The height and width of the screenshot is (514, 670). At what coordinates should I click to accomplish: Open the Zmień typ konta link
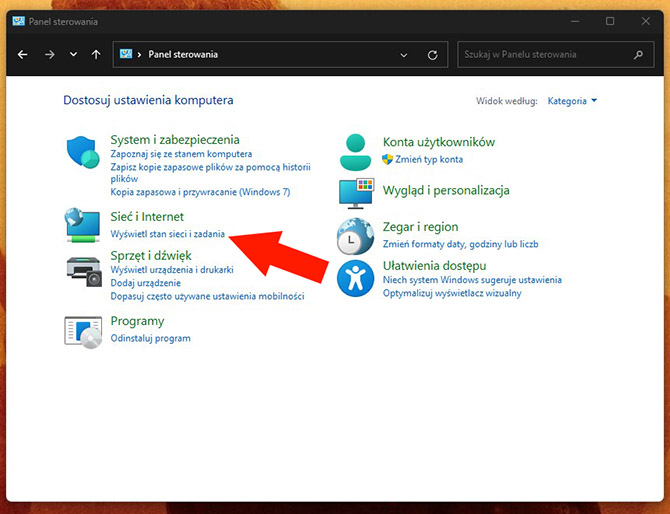tap(429, 159)
